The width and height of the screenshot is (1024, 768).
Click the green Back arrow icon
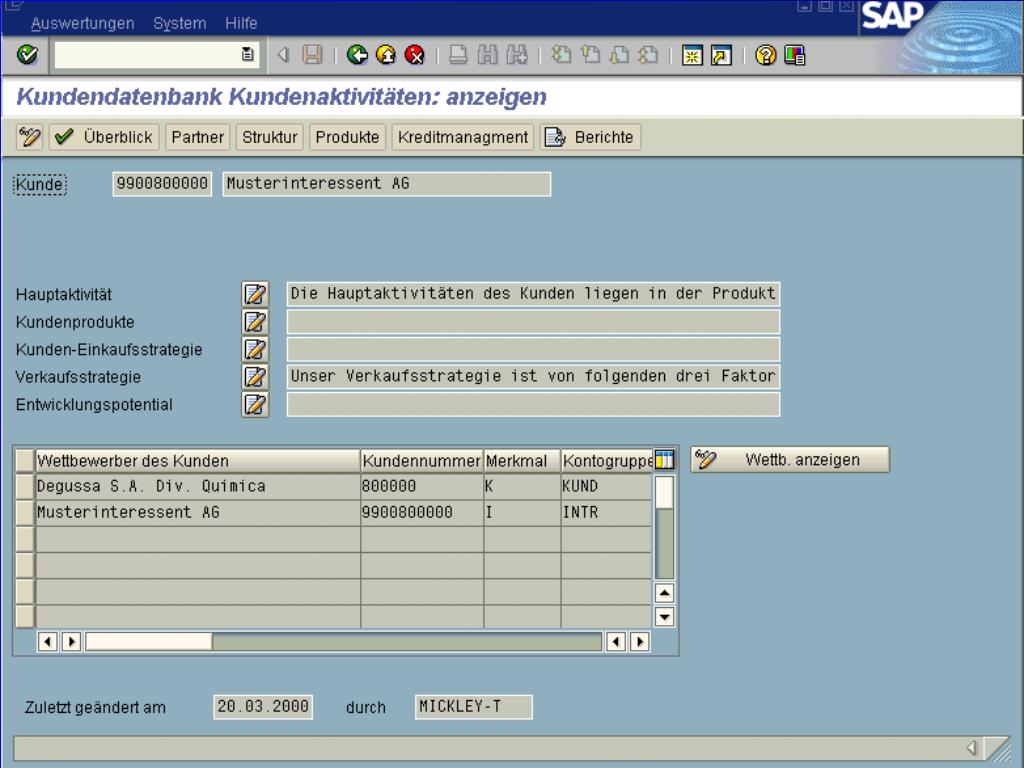pos(357,55)
